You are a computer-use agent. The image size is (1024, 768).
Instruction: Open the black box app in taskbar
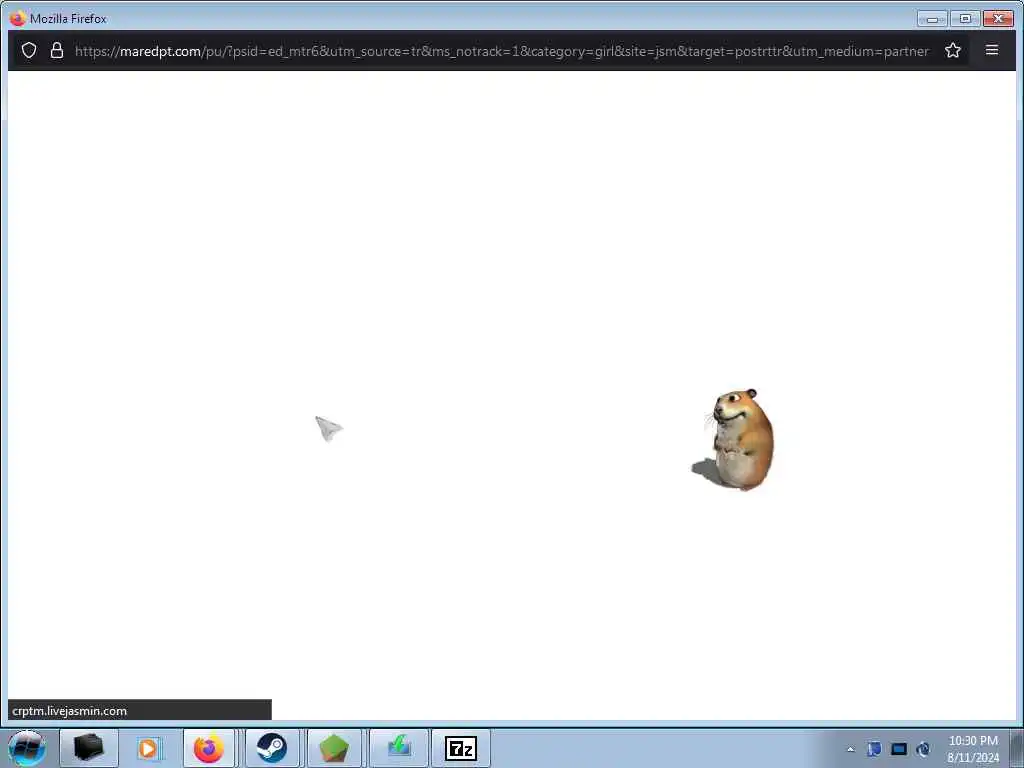click(x=89, y=748)
